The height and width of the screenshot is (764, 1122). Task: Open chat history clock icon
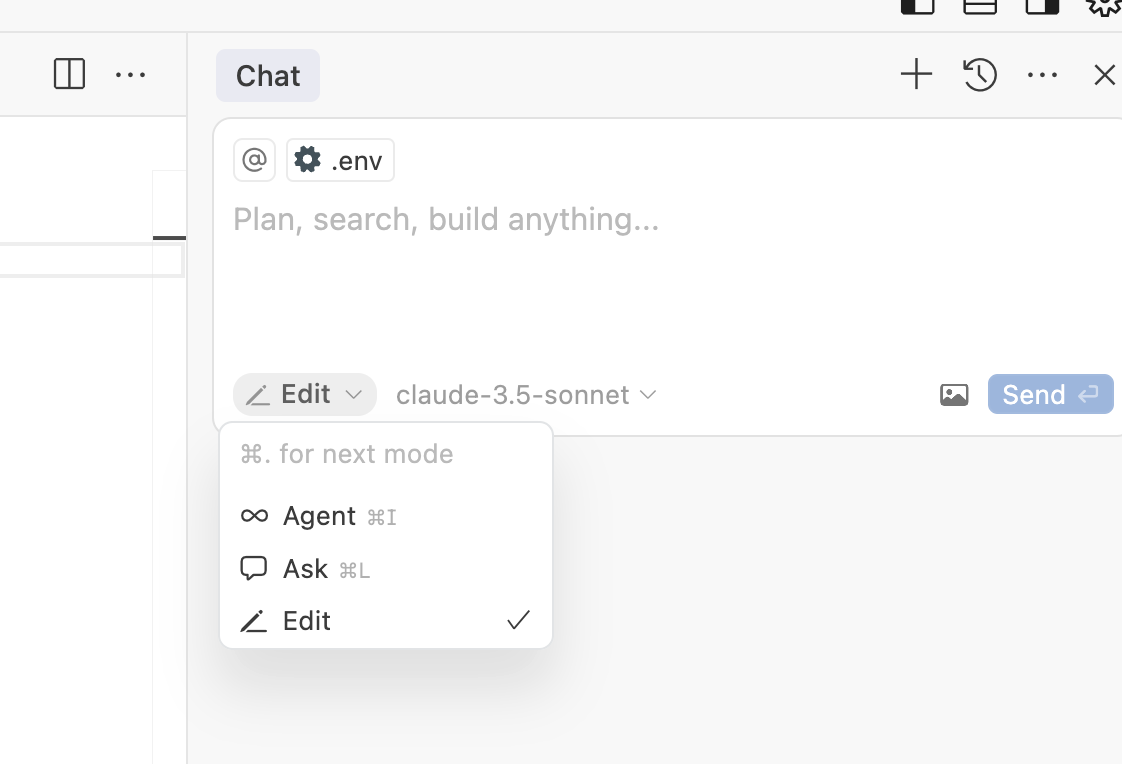(980, 75)
